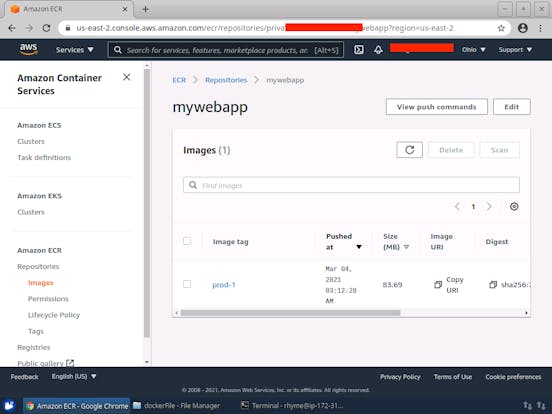Open English (US) language dropdown

[74, 376]
